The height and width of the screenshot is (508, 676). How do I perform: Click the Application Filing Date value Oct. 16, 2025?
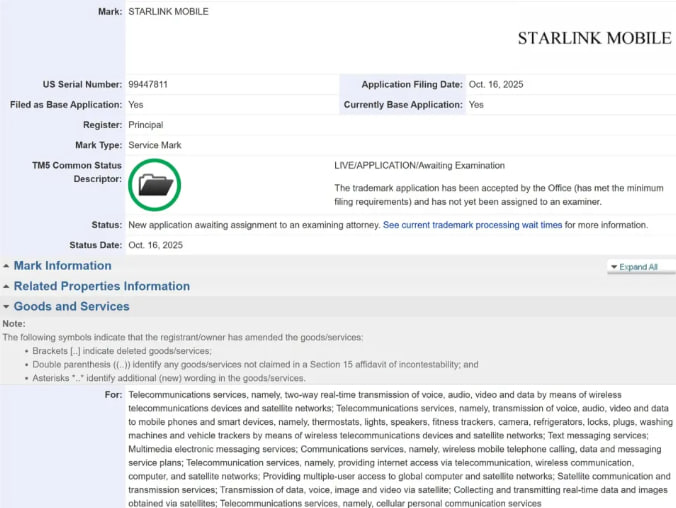[x=496, y=85]
